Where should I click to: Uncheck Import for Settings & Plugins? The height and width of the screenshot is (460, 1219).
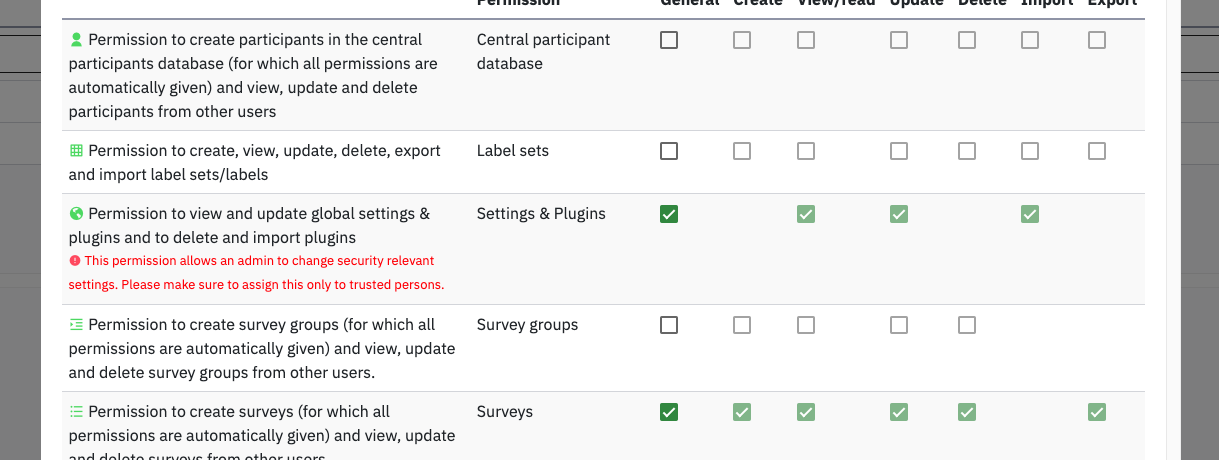[x=1030, y=214]
